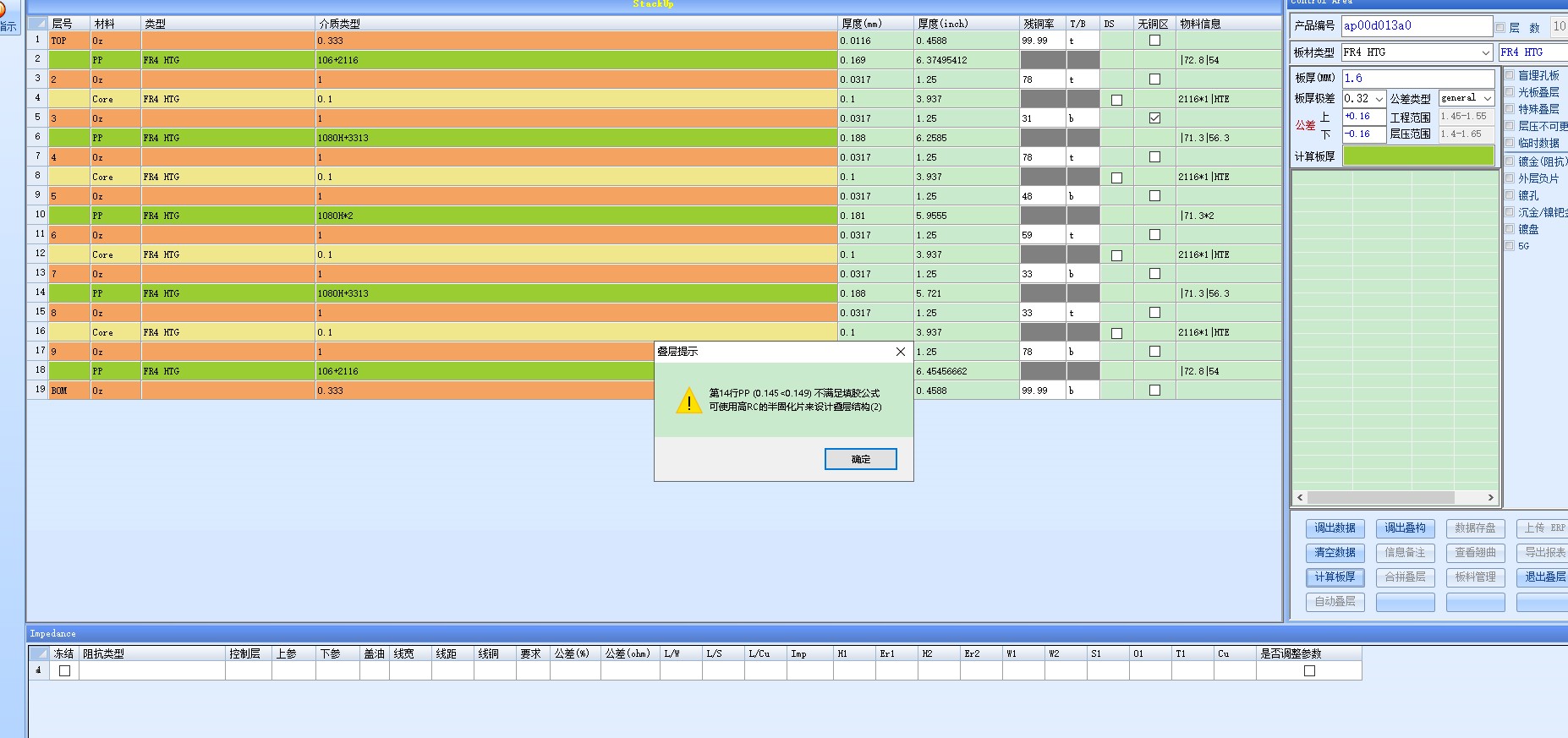This screenshot has width=1568, height=738.
Task: Click the 计算板厚 button
Action: pyautogui.click(x=1335, y=577)
